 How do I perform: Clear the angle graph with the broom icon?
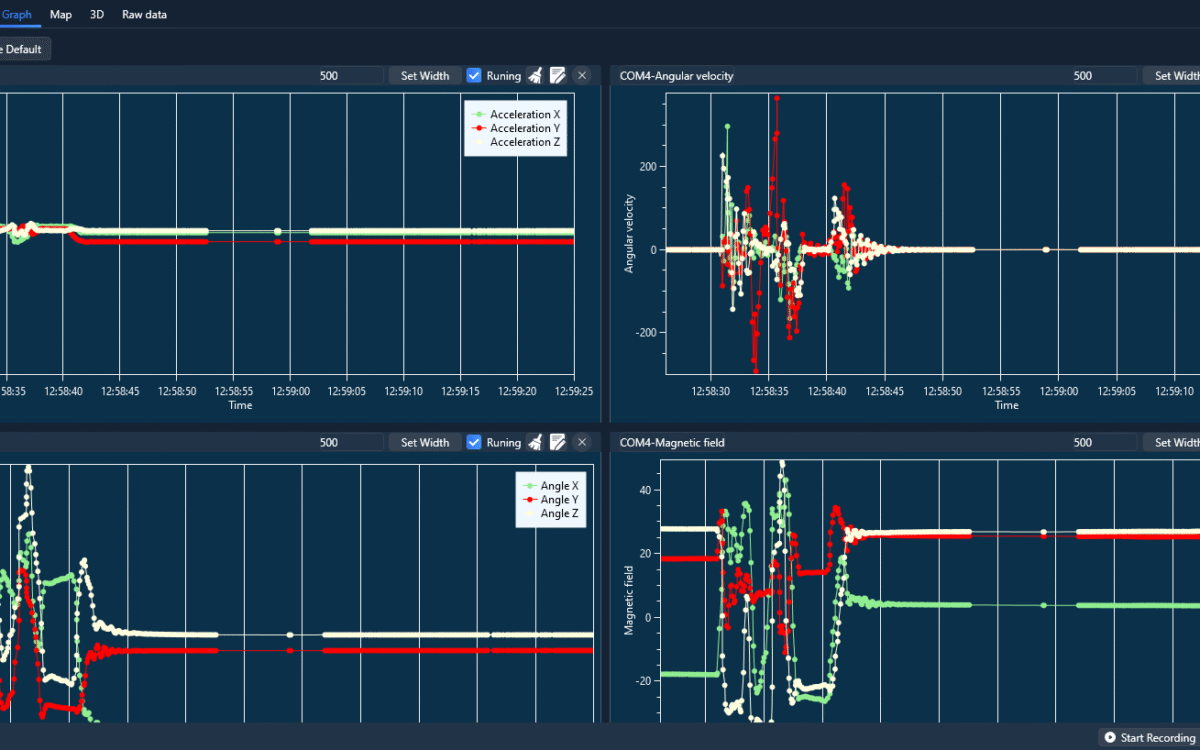coord(535,443)
